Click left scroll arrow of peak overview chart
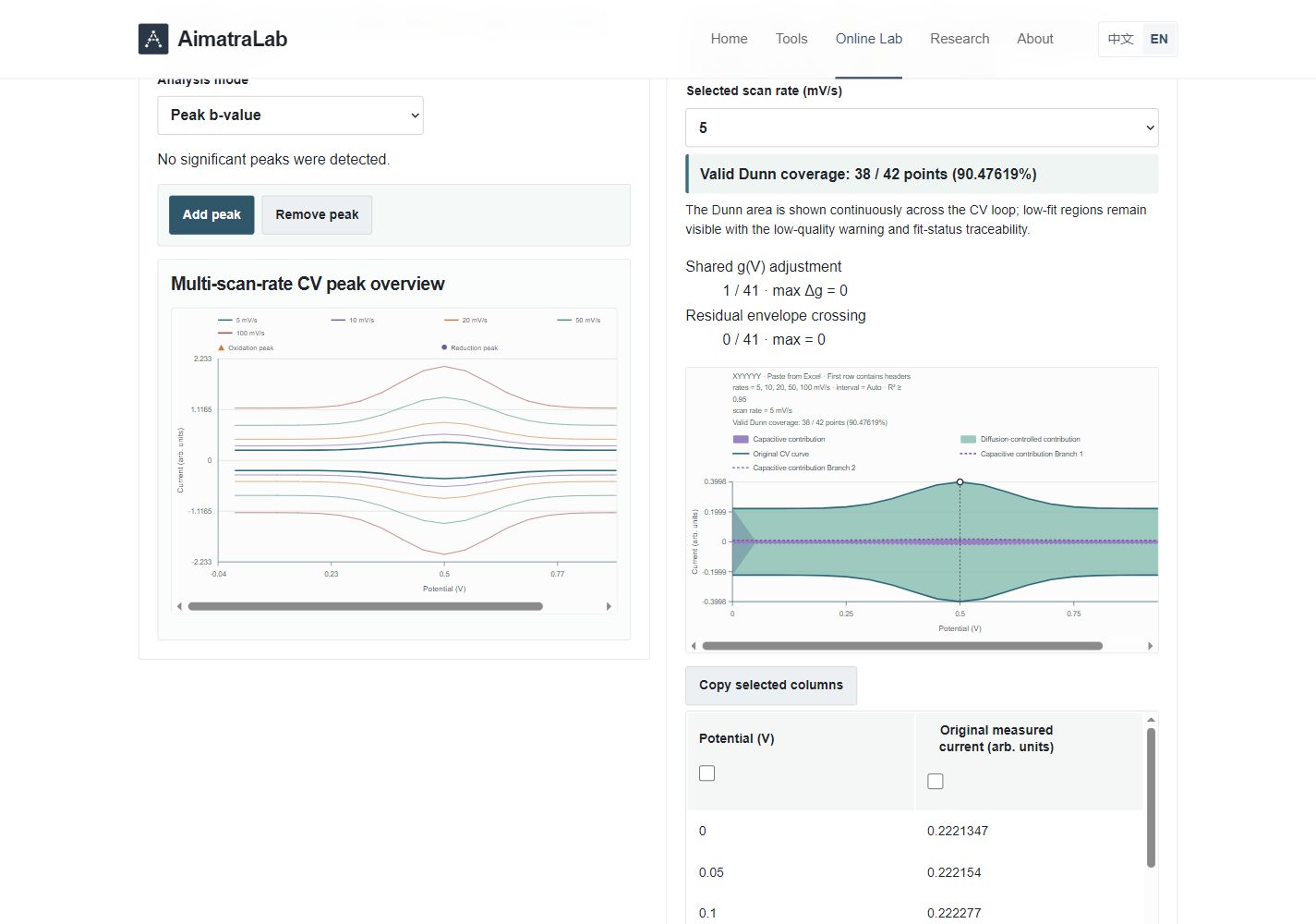Viewport: 1316px width, 924px height. click(x=179, y=607)
